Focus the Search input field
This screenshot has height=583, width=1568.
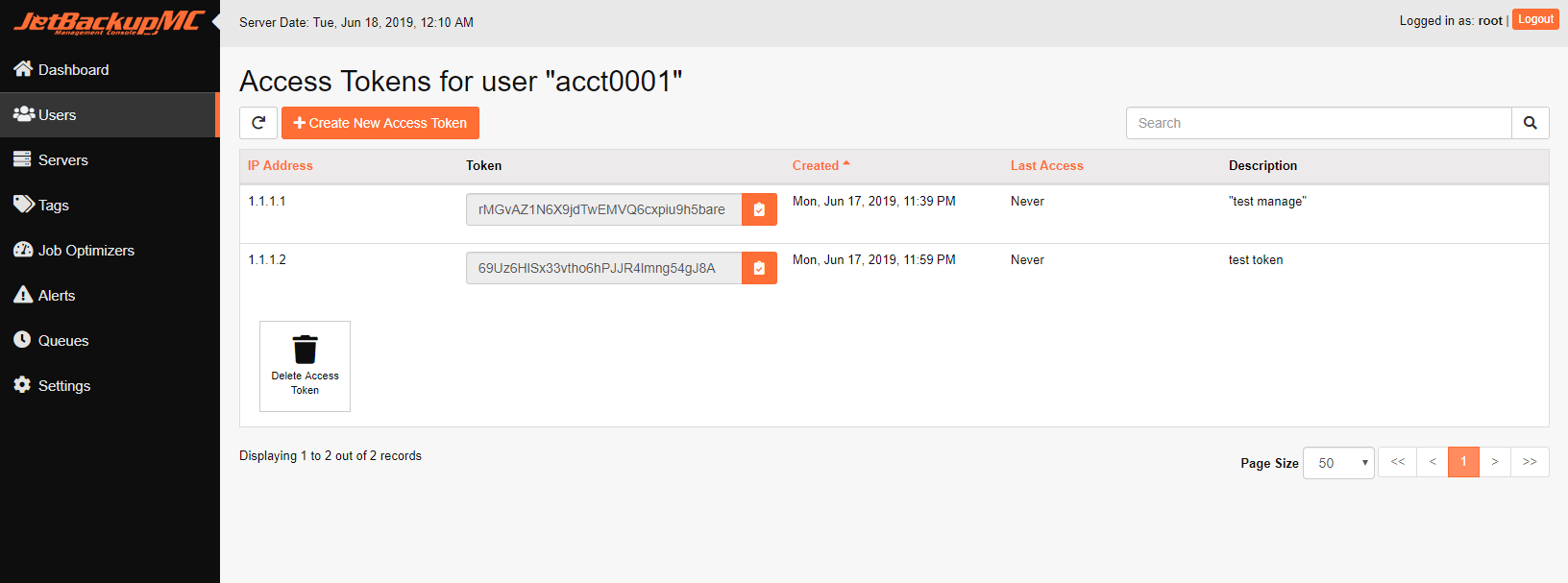(1318, 123)
